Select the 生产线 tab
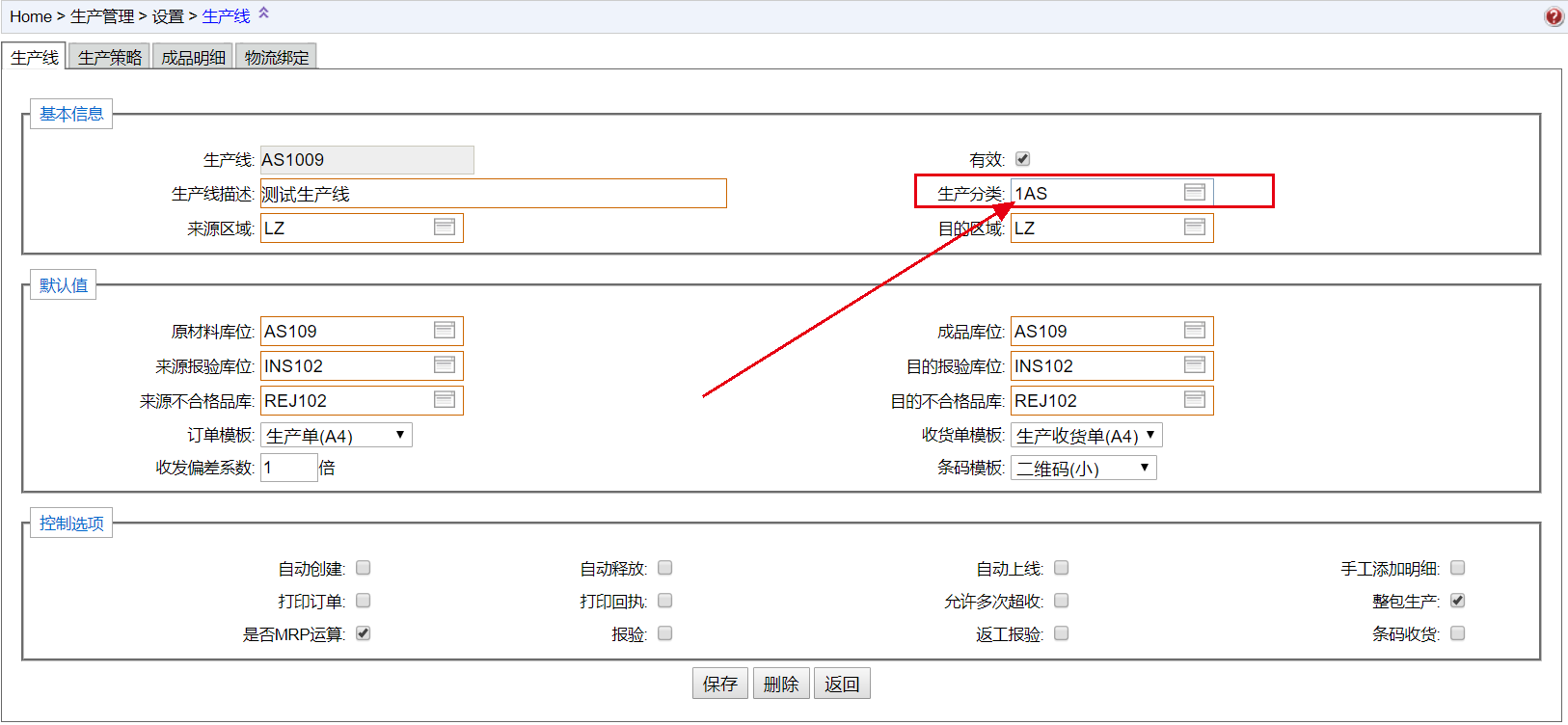This screenshot has height=725, width=1568. (35, 57)
